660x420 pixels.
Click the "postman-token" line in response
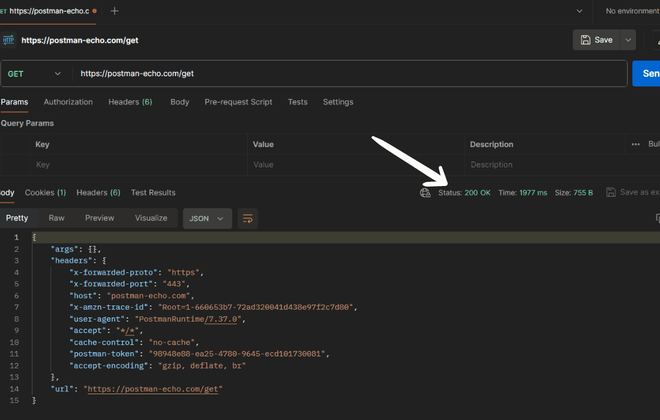tap(199, 354)
